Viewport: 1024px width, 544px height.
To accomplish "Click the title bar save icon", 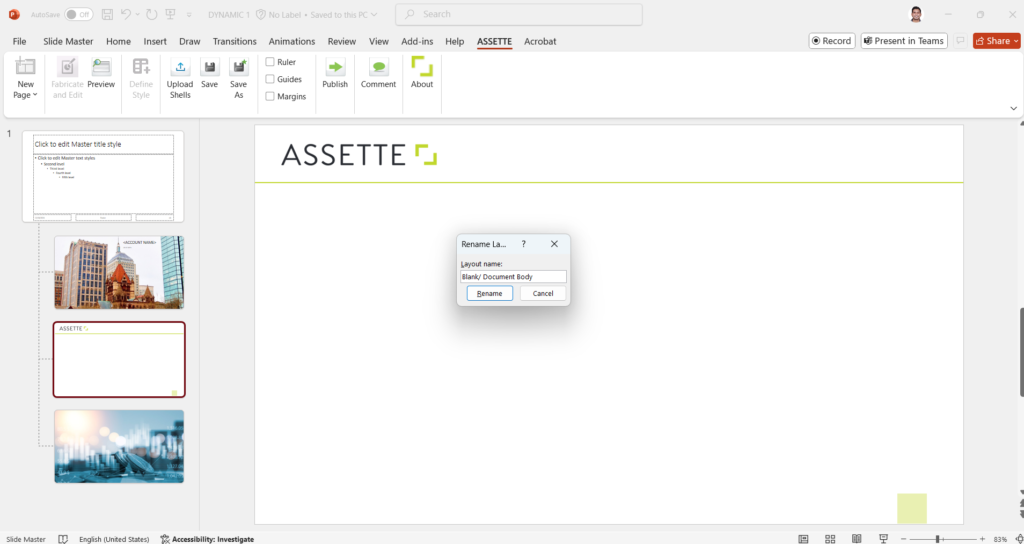I will 107,14.
